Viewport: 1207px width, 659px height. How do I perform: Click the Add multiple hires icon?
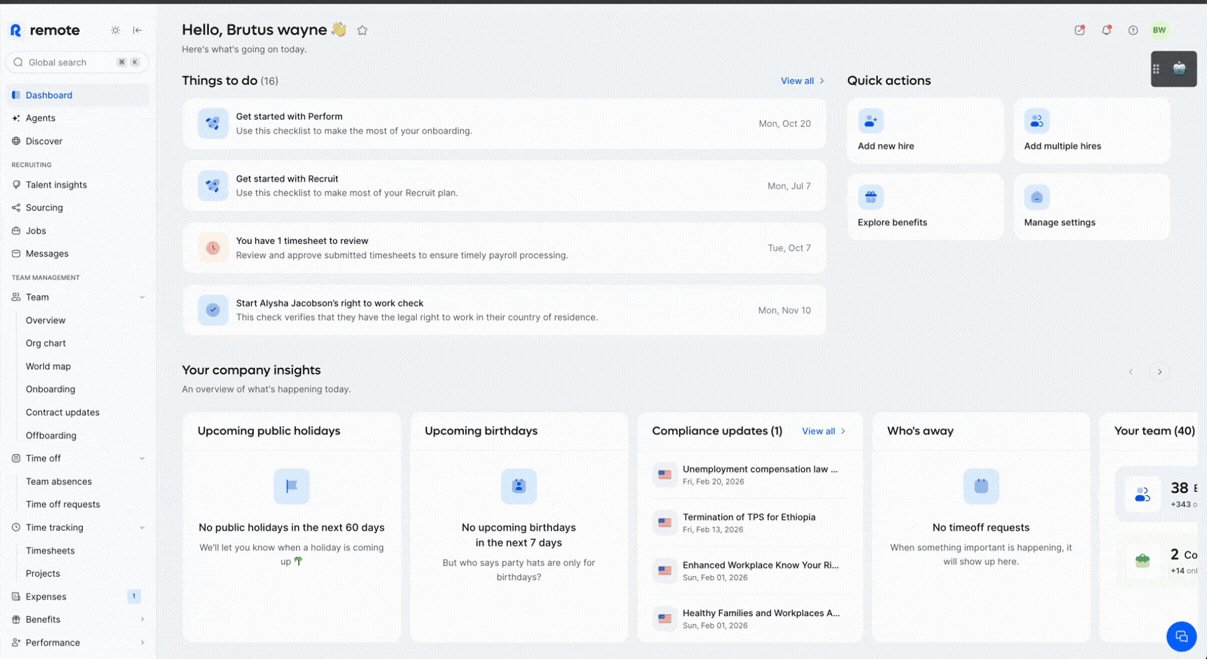[x=1037, y=121]
